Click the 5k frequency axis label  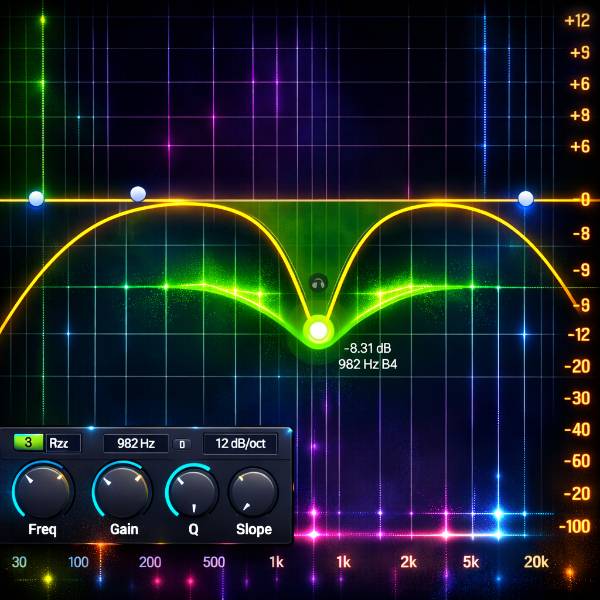(x=471, y=562)
